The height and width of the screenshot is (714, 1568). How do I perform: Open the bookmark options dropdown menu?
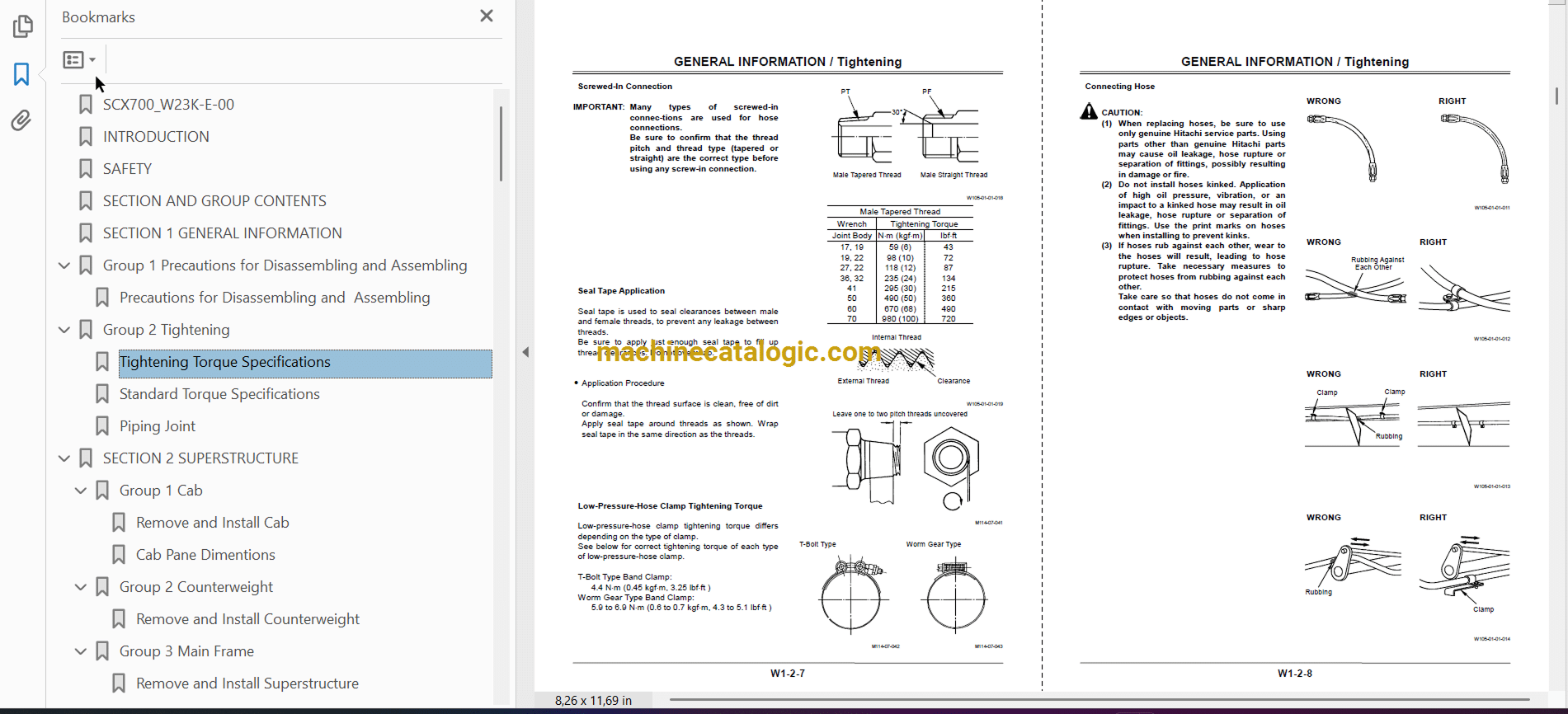coord(80,59)
